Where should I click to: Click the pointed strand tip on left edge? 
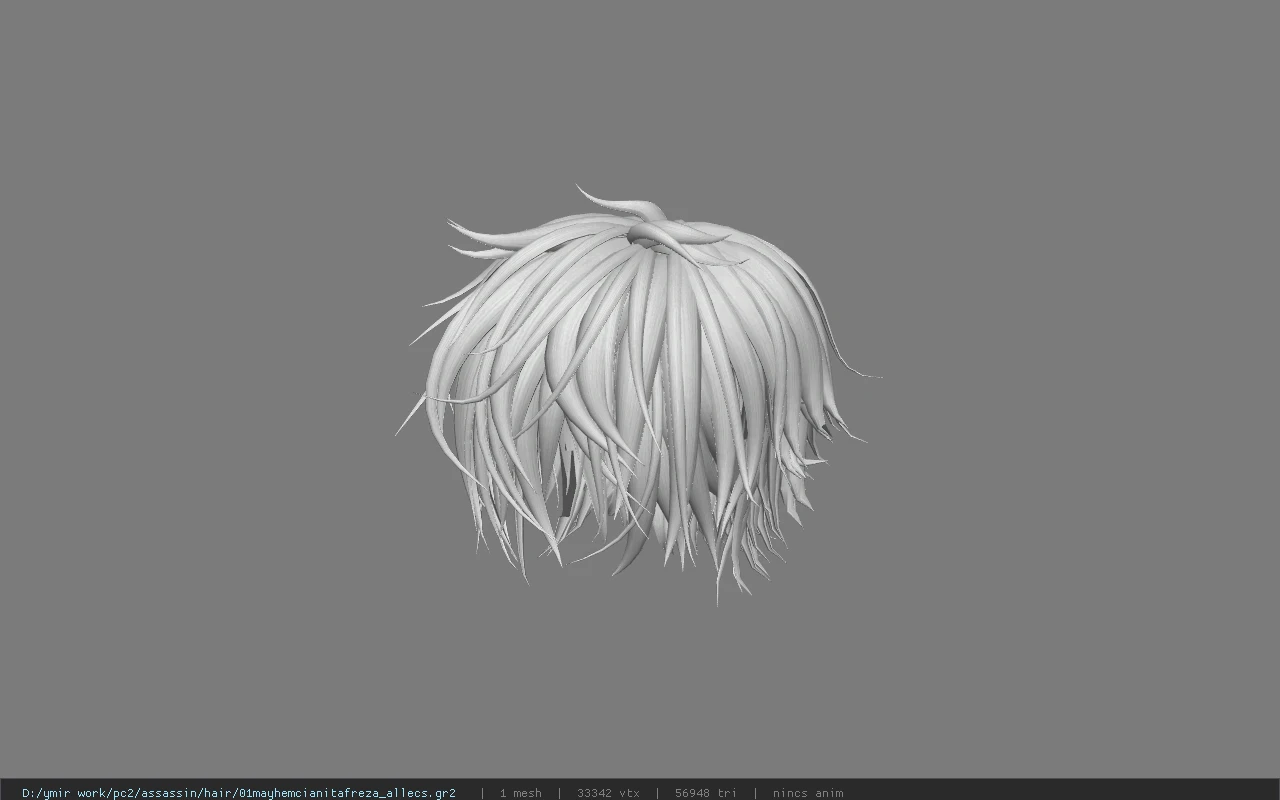tap(405, 424)
